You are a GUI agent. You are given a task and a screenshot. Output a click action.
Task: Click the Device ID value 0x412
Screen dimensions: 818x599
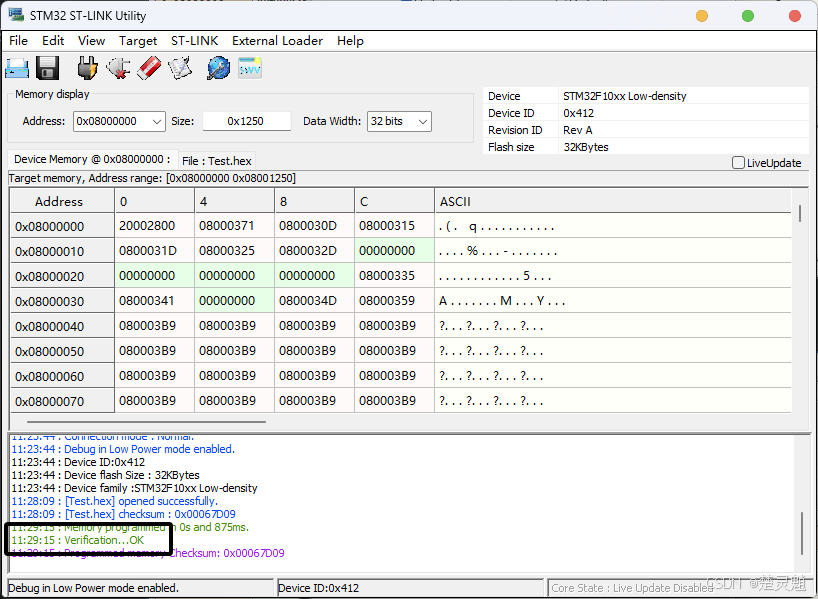[x=579, y=113]
